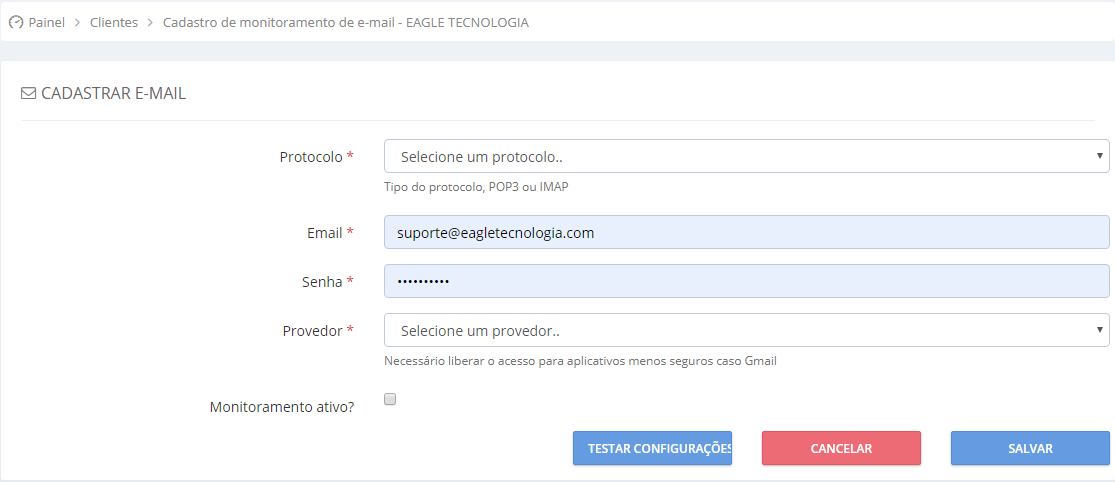
Task: Click the Monitoramento ativo? label
Action: pos(282,408)
